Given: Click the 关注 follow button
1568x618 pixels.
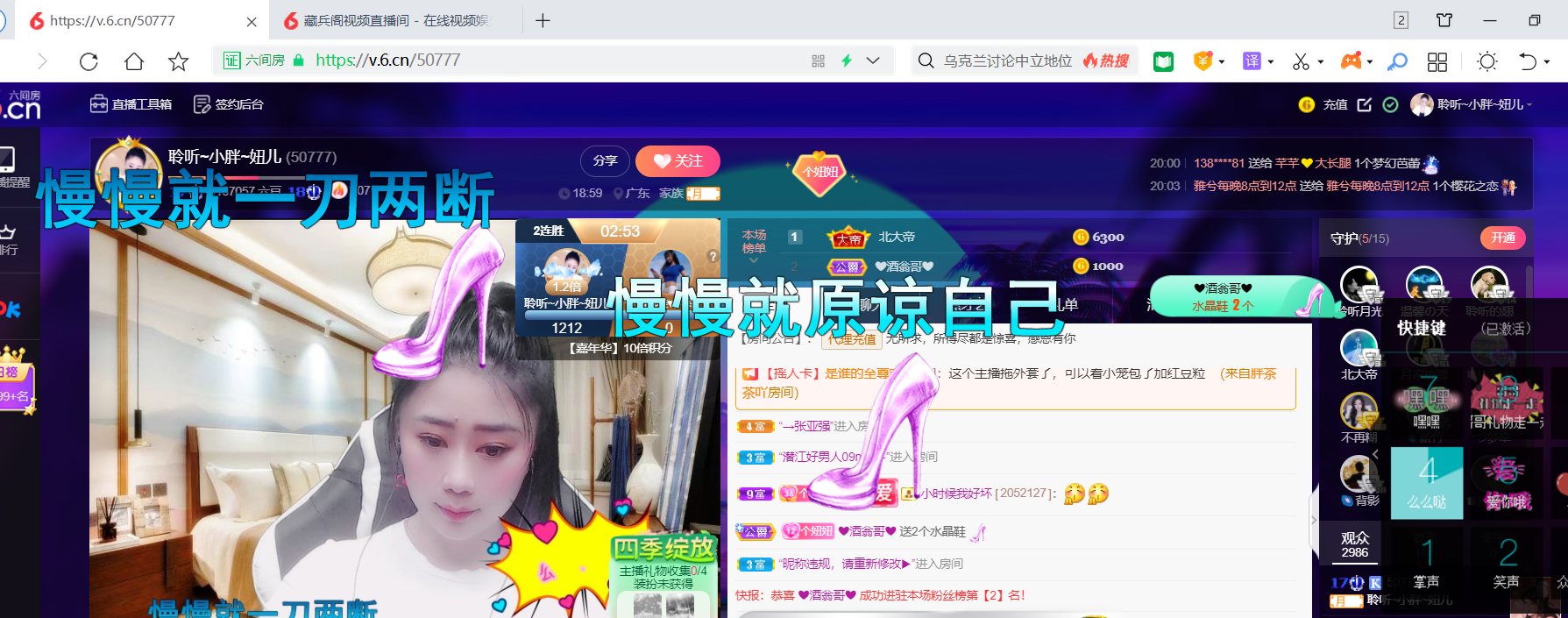Looking at the screenshot, I should coord(678,161).
